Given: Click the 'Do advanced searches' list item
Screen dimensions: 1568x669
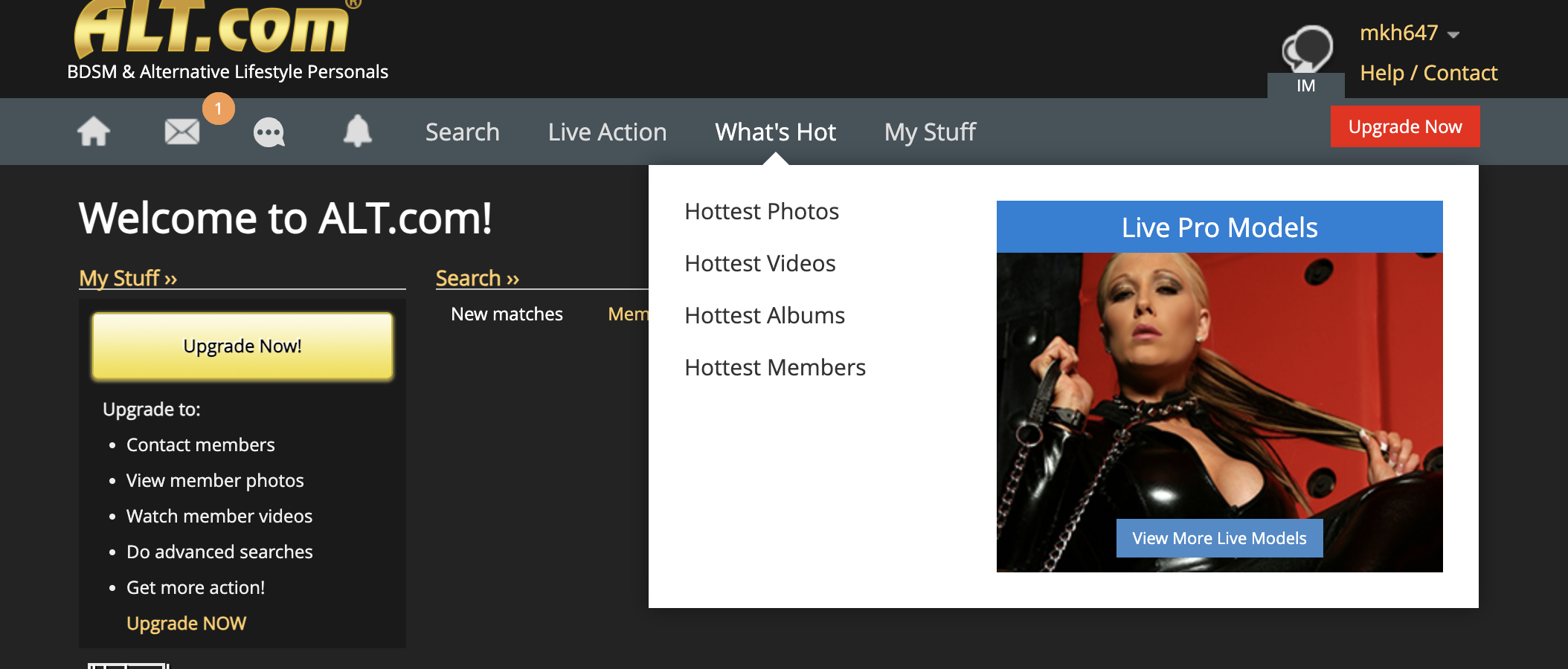Looking at the screenshot, I should tap(219, 552).
